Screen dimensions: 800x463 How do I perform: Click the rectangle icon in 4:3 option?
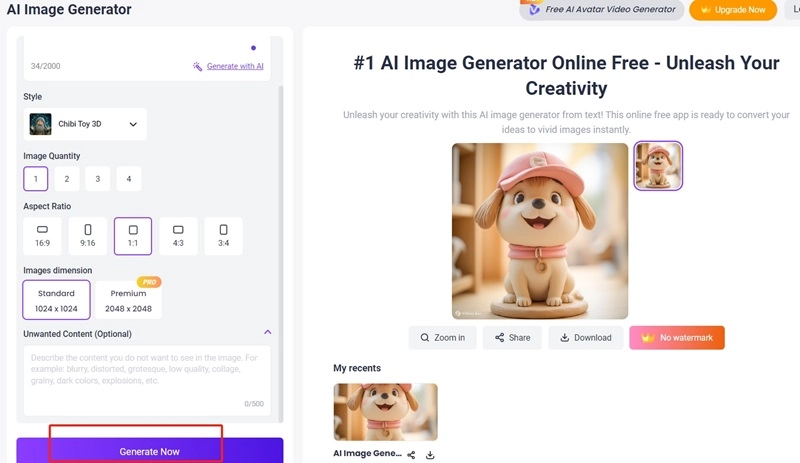pos(178,230)
